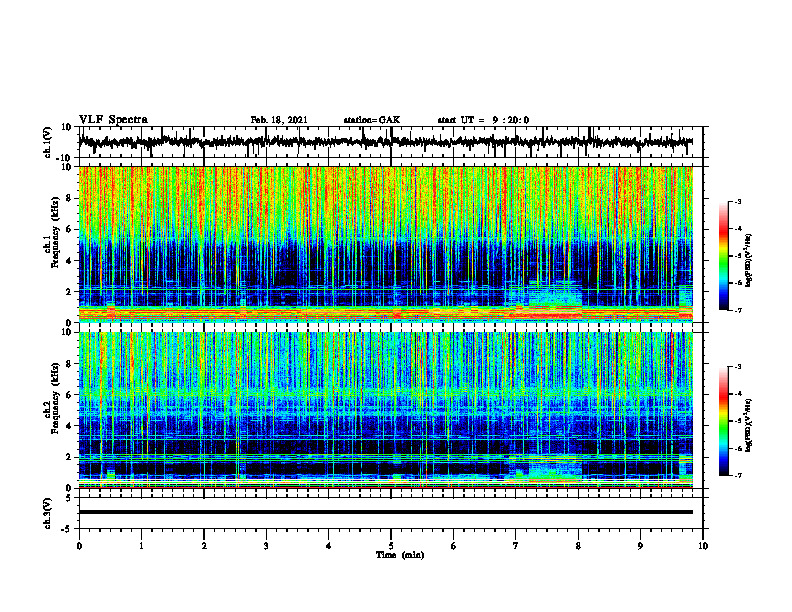Viewport: 792px width, 612px height.
Task: Click the "station=GAK" header text
Action: coord(372,120)
